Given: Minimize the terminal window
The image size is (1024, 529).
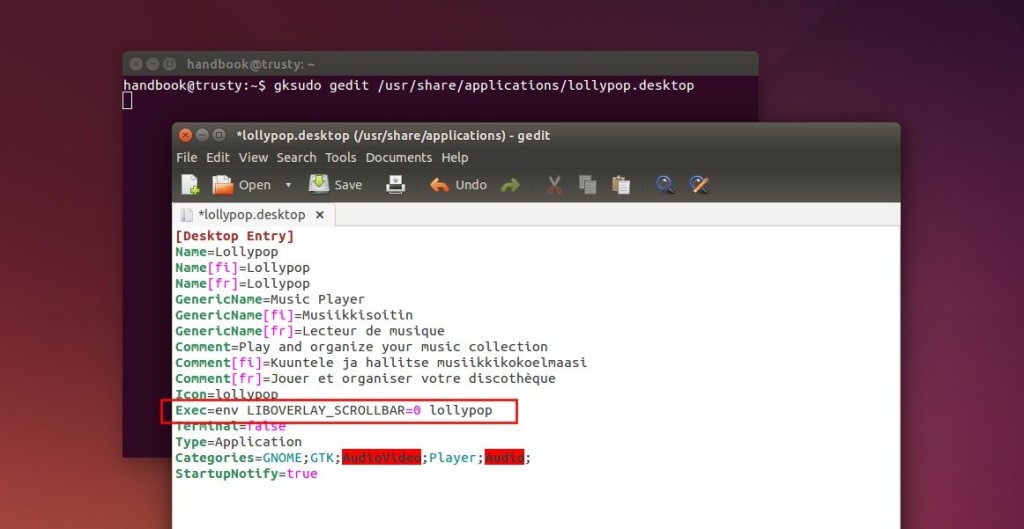Looking at the screenshot, I should [153, 64].
